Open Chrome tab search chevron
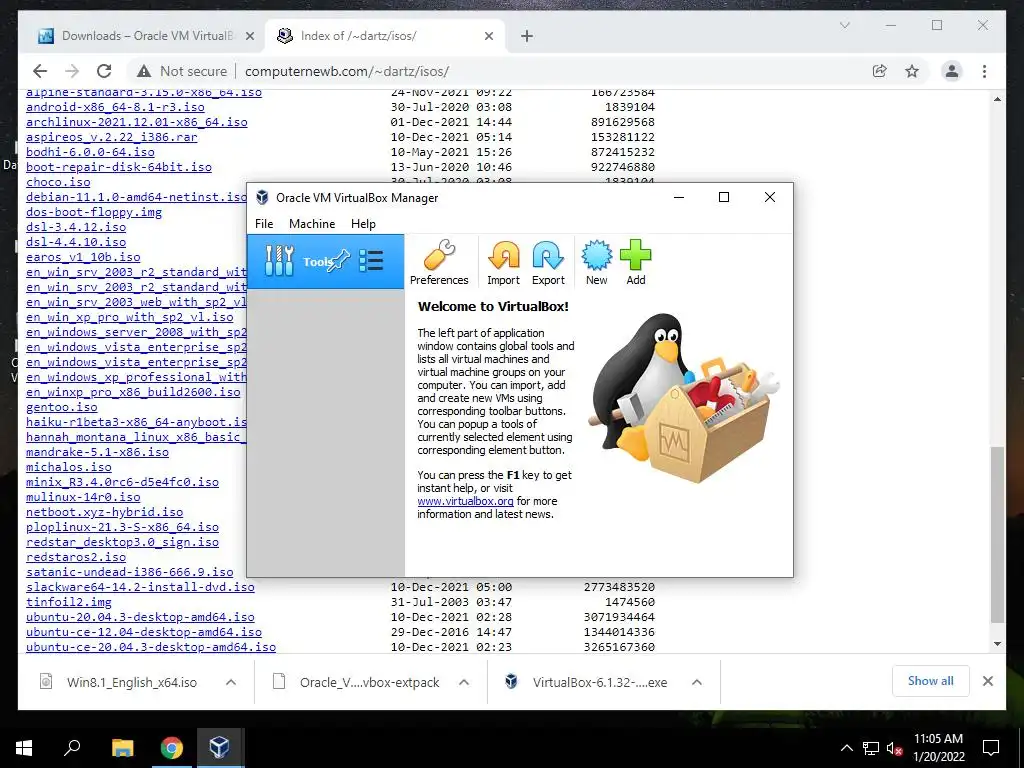1024x768 pixels. (844, 25)
